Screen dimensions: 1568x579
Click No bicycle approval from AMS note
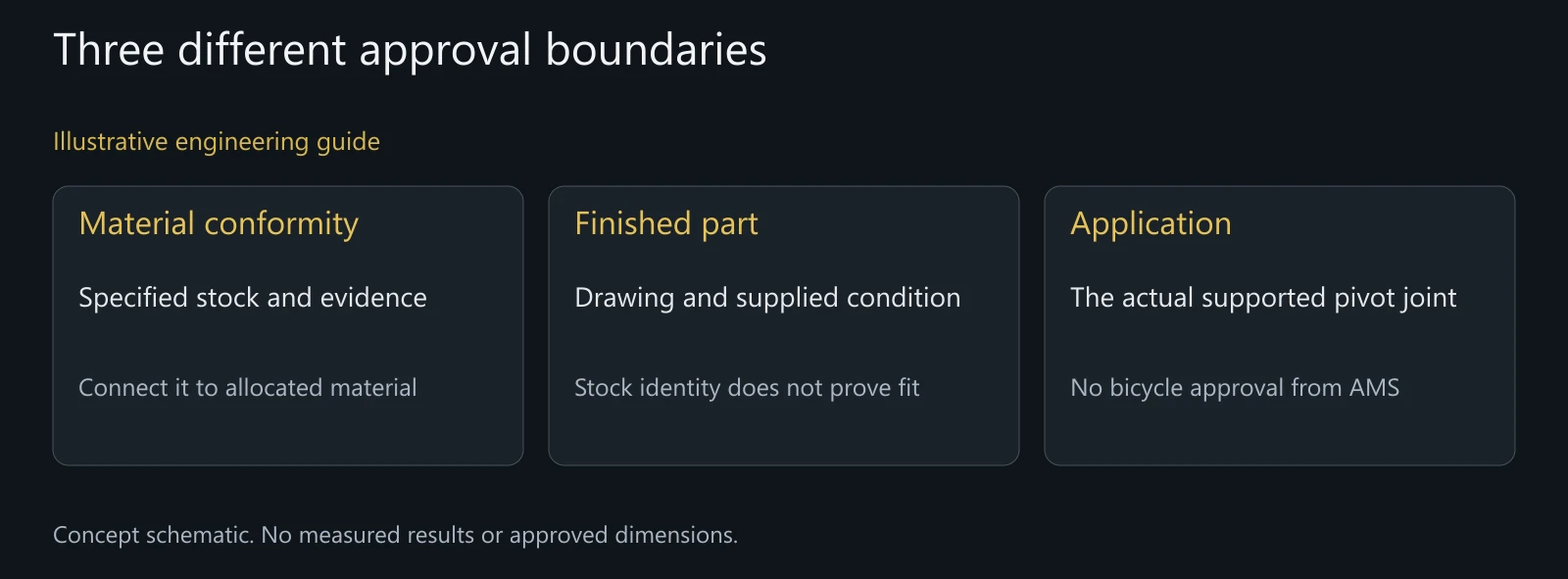[x=1235, y=388]
